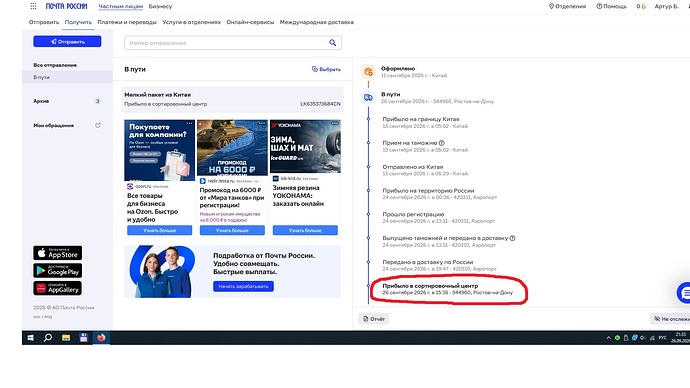Open three-dots menu on Ozon ad
The image size is (690, 388).
[189, 123]
